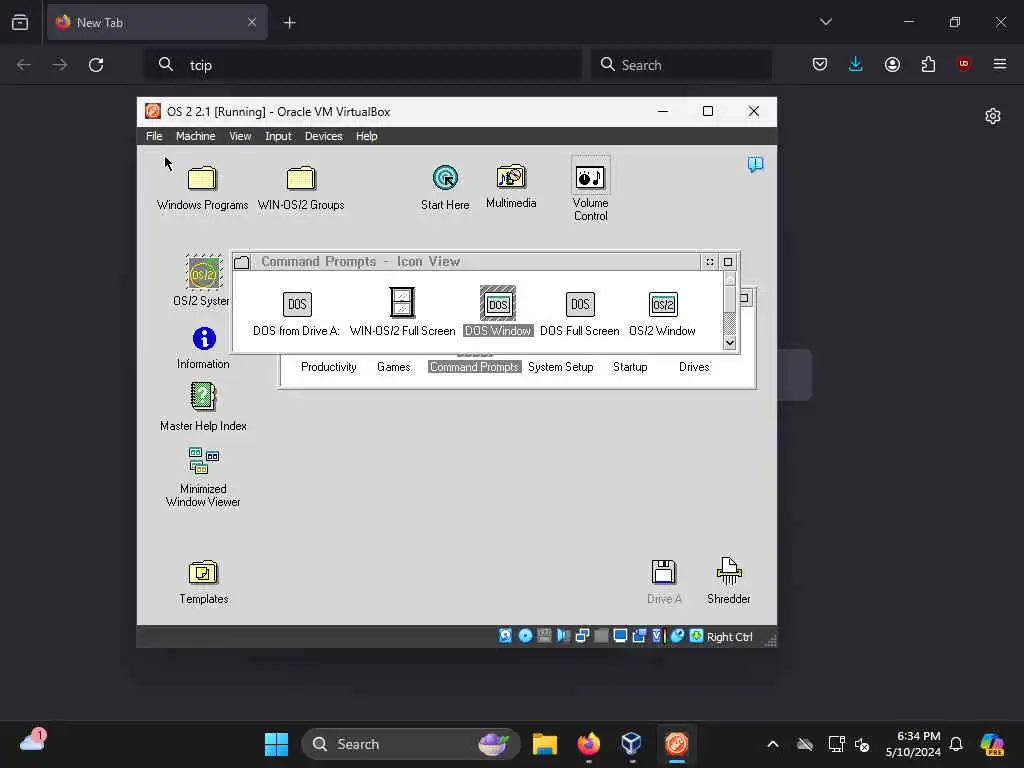Click the Windows taskbar Search box
1024x768 pixels.
(x=410, y=744)
